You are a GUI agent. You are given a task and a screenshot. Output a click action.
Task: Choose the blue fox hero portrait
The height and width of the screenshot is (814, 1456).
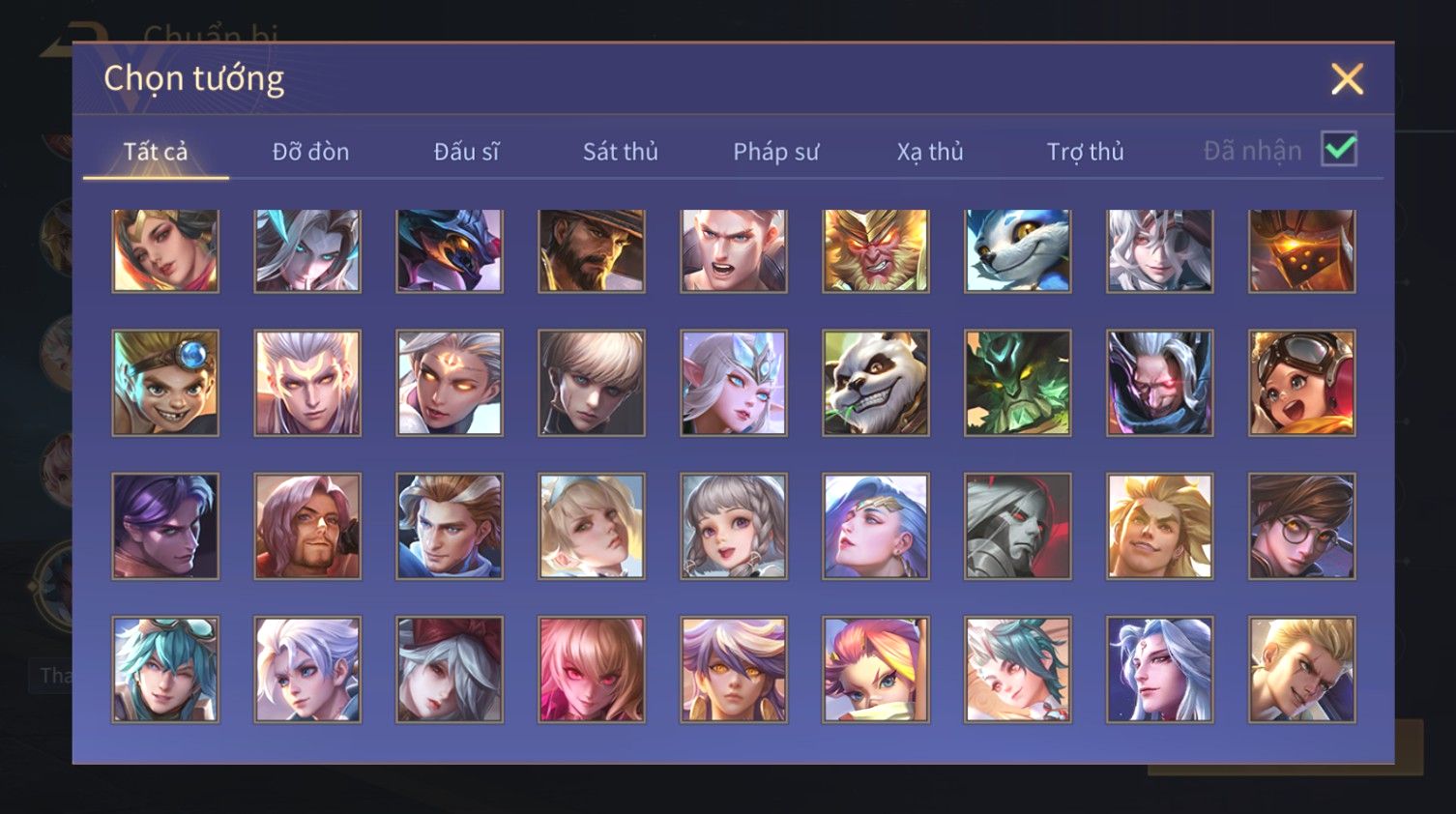pyautogui.click(x=1018, y=250)
